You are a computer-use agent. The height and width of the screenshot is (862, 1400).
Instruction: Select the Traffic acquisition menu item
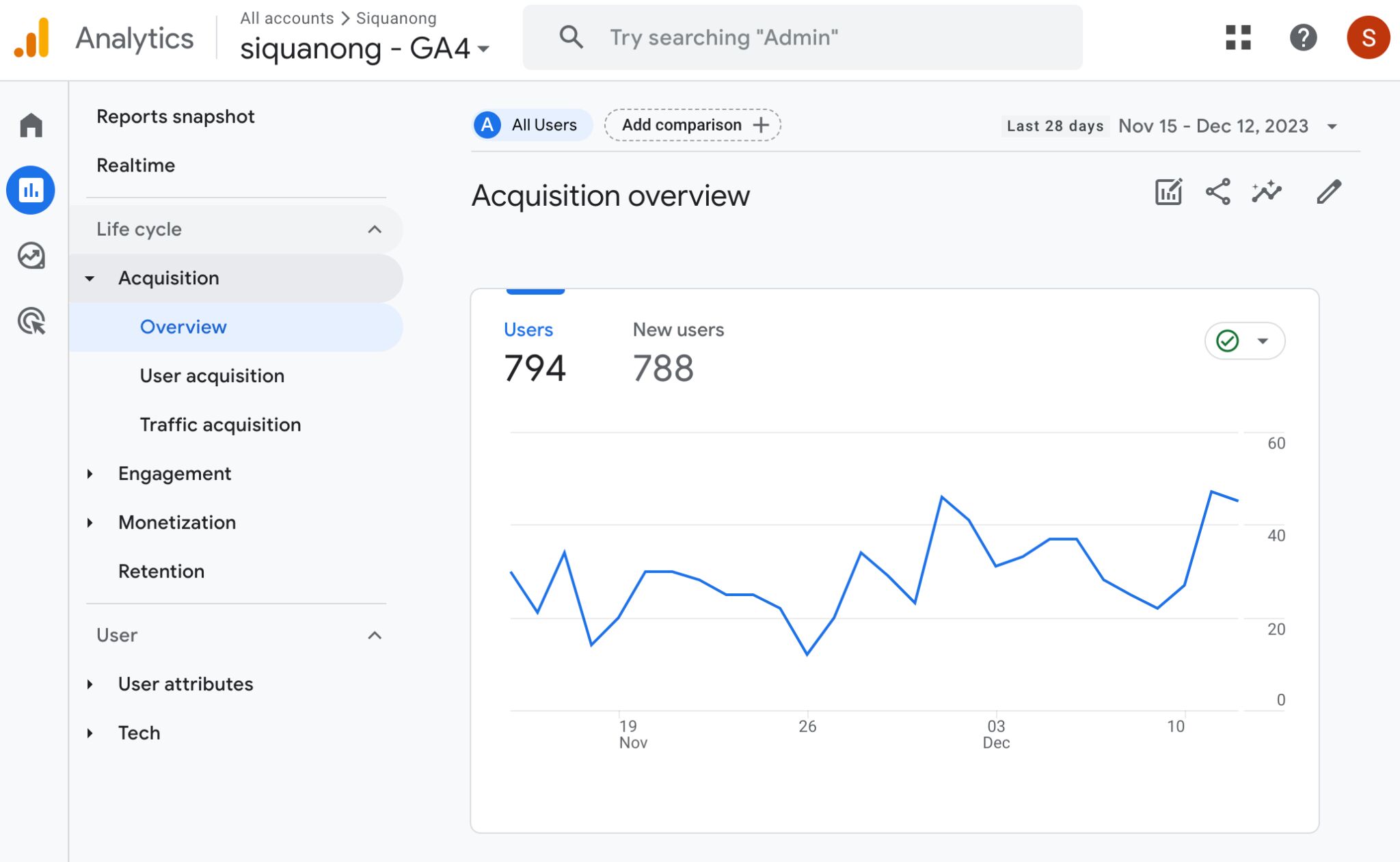click(220, 424)
